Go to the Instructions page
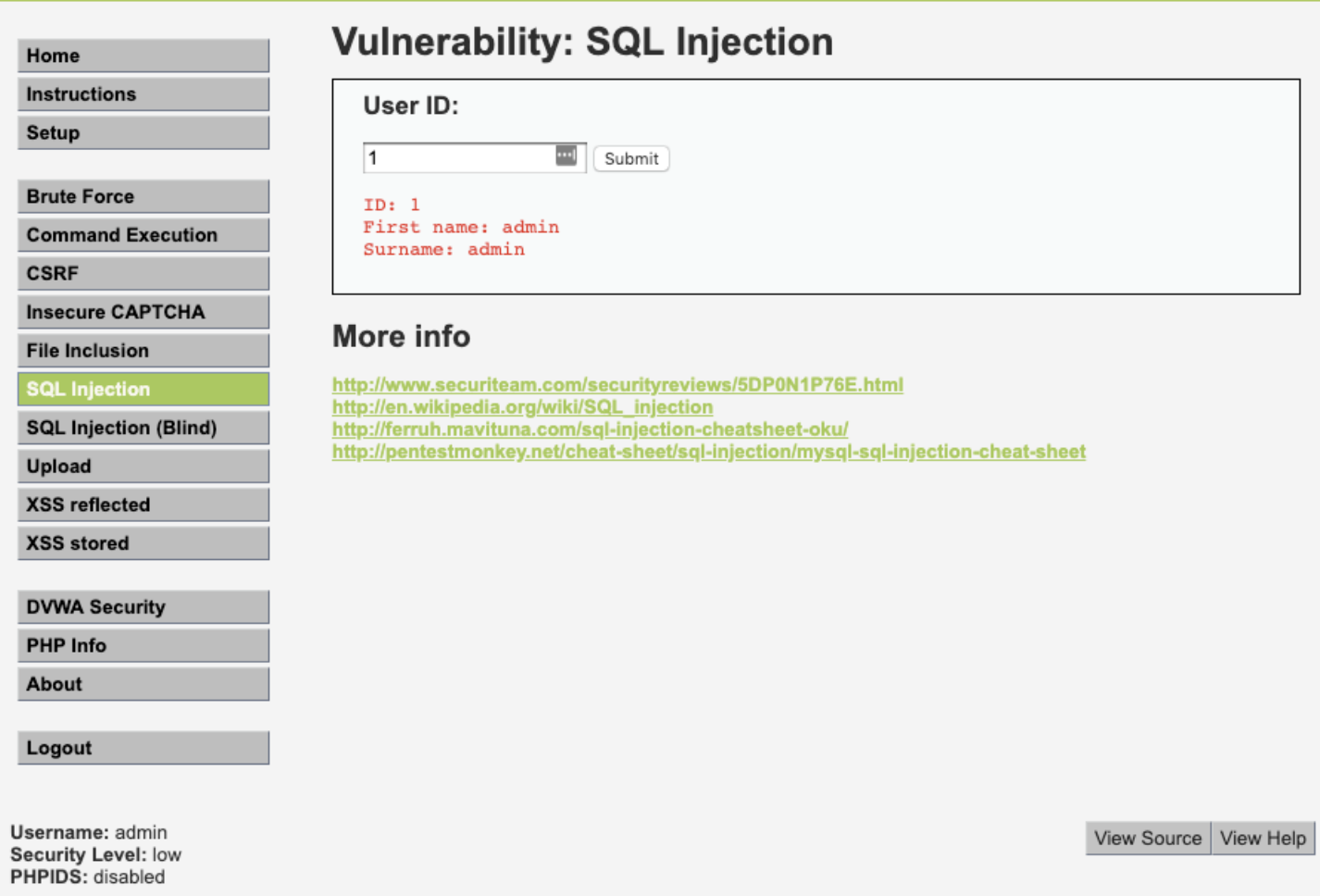The image size is (1320, 896). pyautogui.click(x=143, y=94)
